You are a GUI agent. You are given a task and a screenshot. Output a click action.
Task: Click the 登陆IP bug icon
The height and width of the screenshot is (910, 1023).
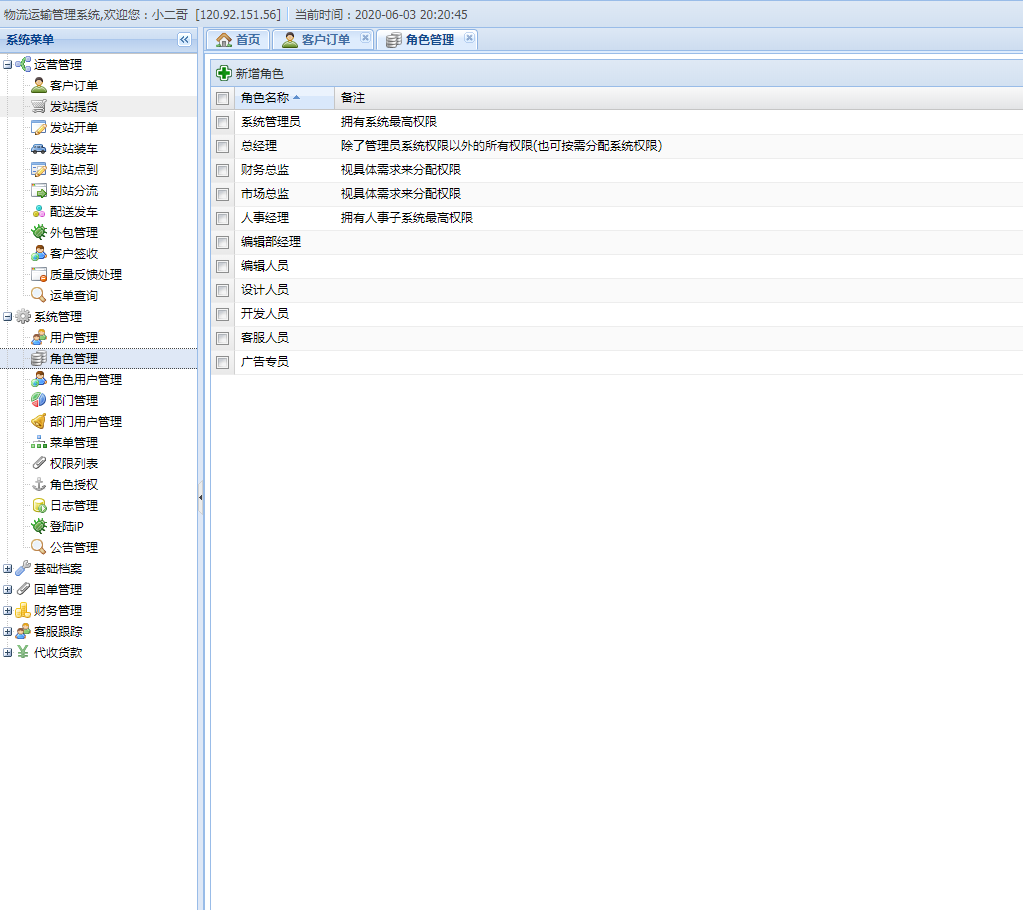[38, 526]
